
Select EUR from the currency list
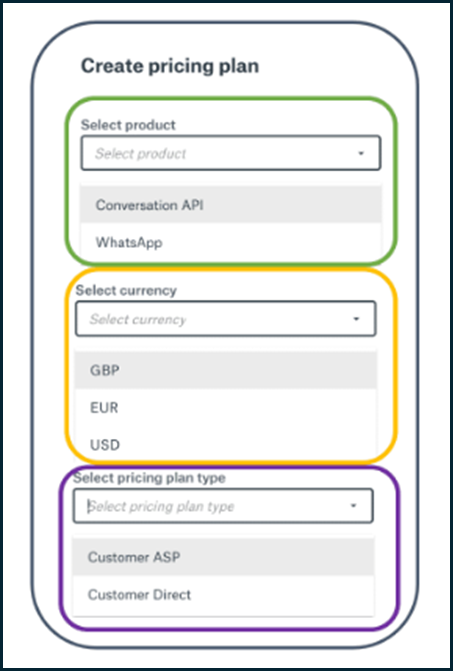(x=225, y=407)
